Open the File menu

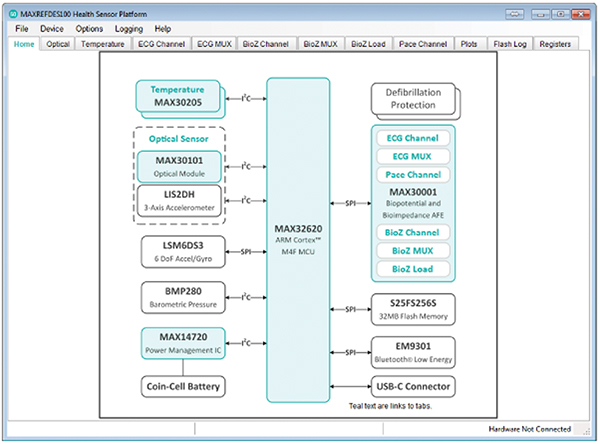22,29
